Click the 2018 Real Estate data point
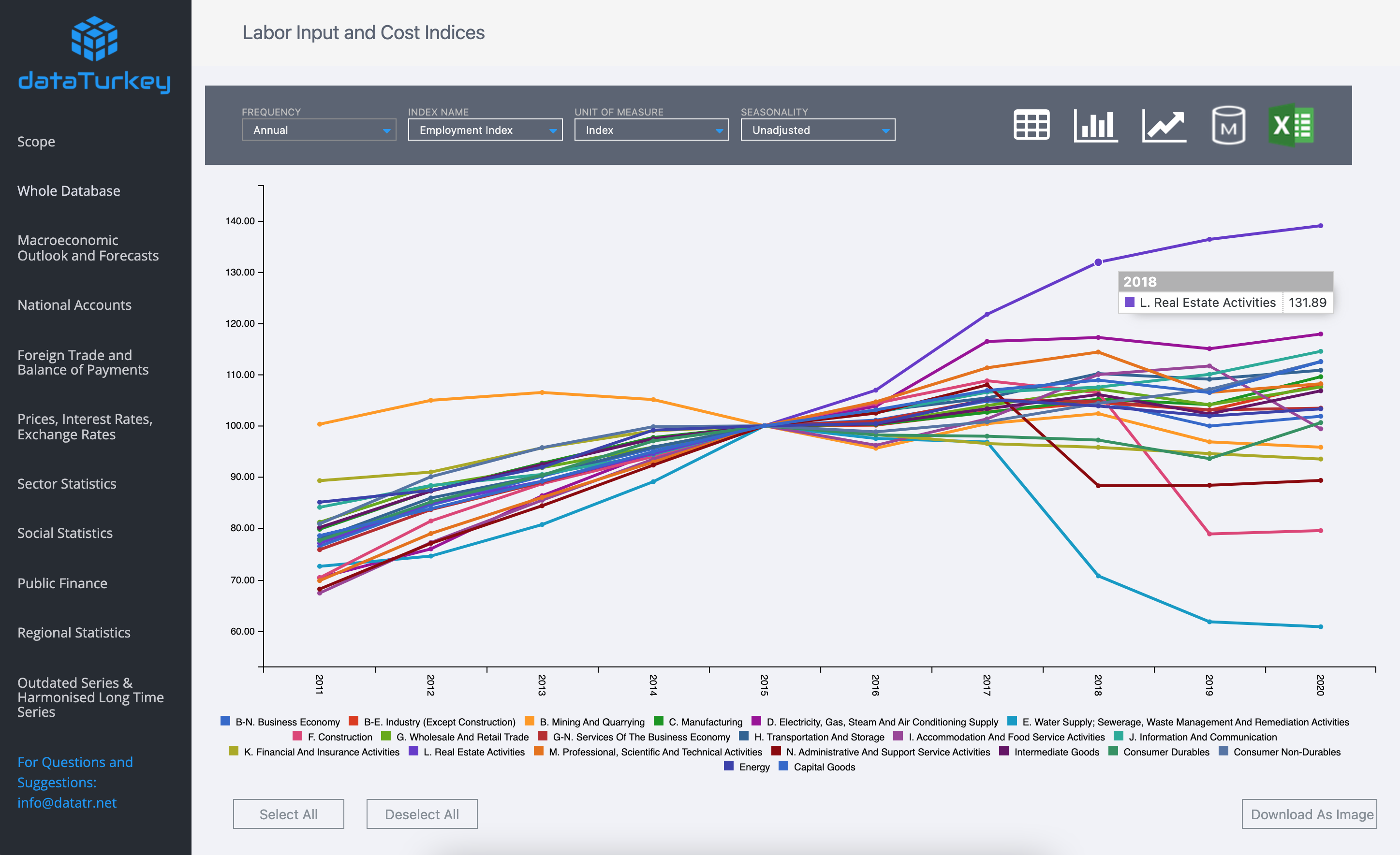 (x=1098, y=262)
